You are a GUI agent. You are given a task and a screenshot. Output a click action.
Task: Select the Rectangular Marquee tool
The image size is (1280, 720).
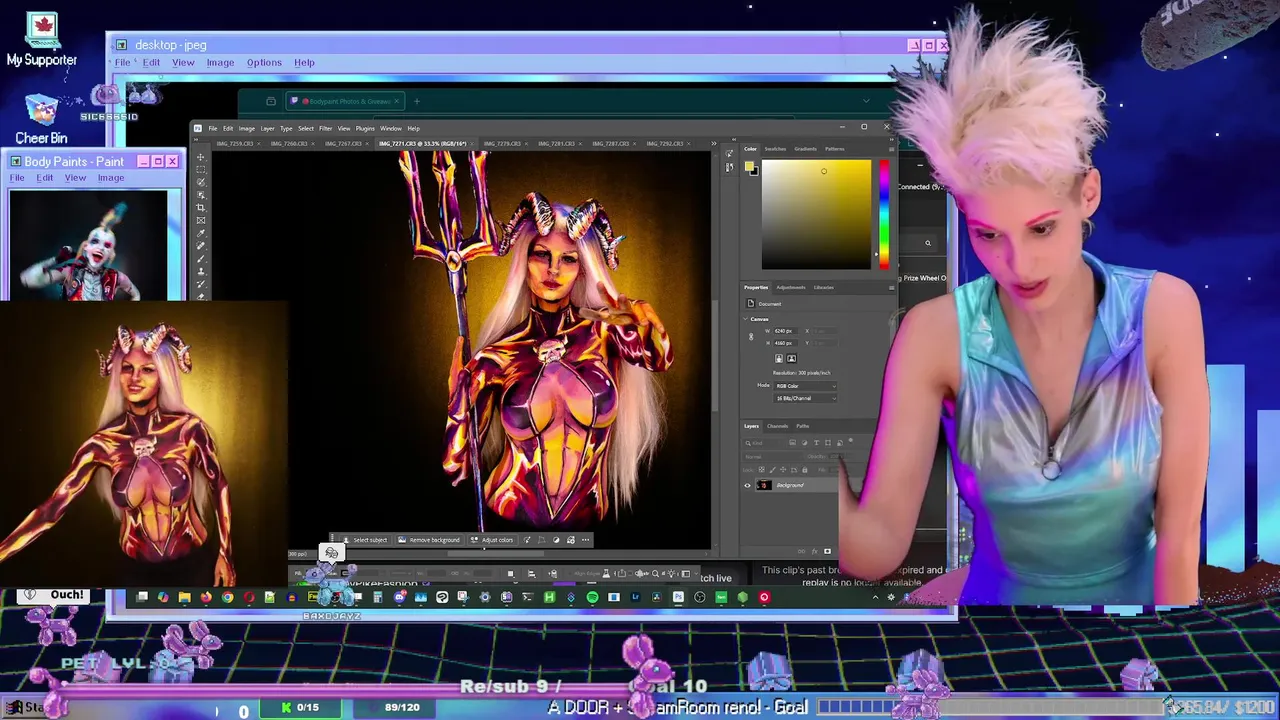coord(201,170)
